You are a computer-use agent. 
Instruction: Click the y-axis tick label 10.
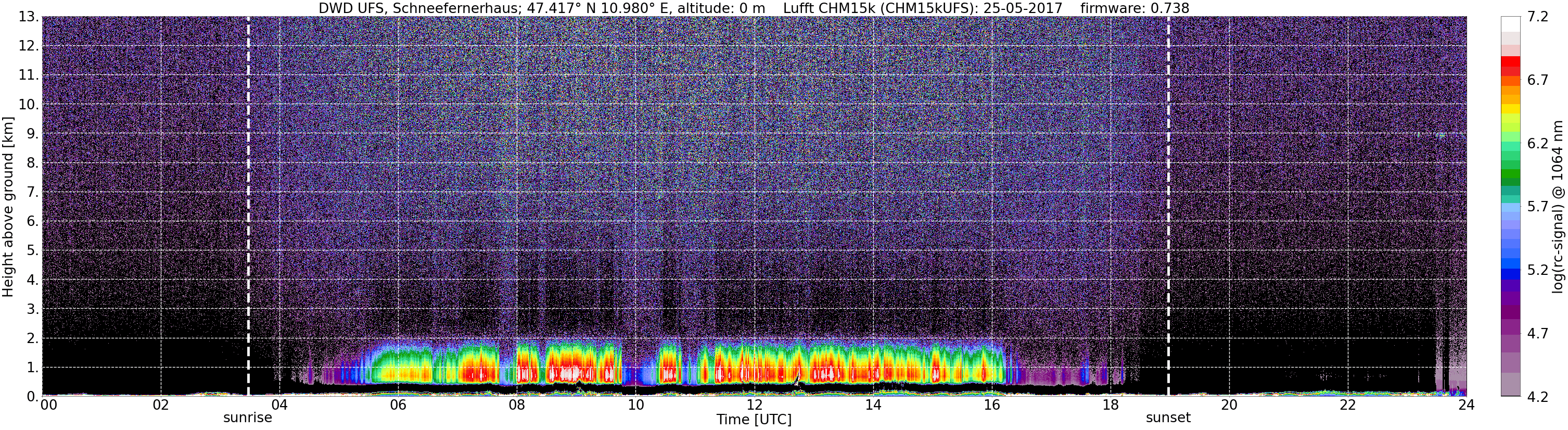tap(29, 105)
